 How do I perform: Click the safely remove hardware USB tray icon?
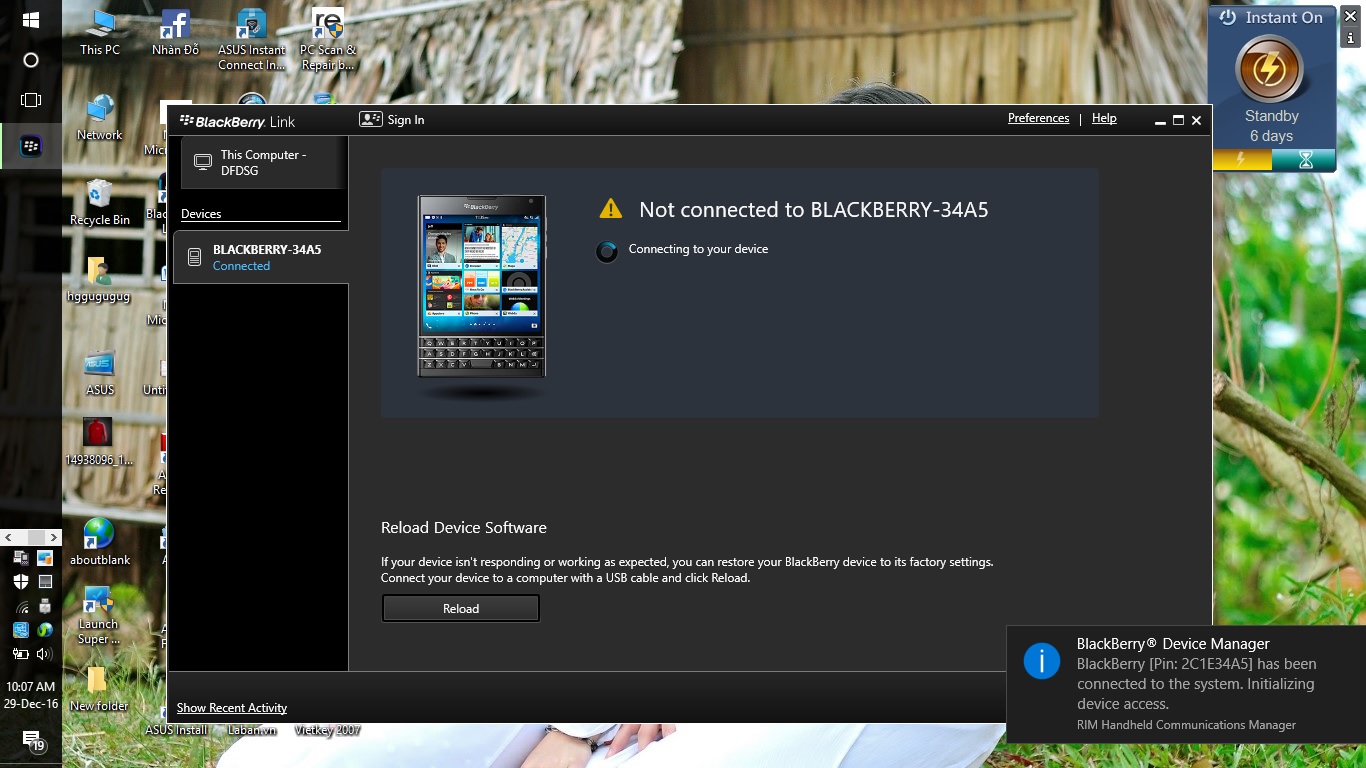click(44, 606)
